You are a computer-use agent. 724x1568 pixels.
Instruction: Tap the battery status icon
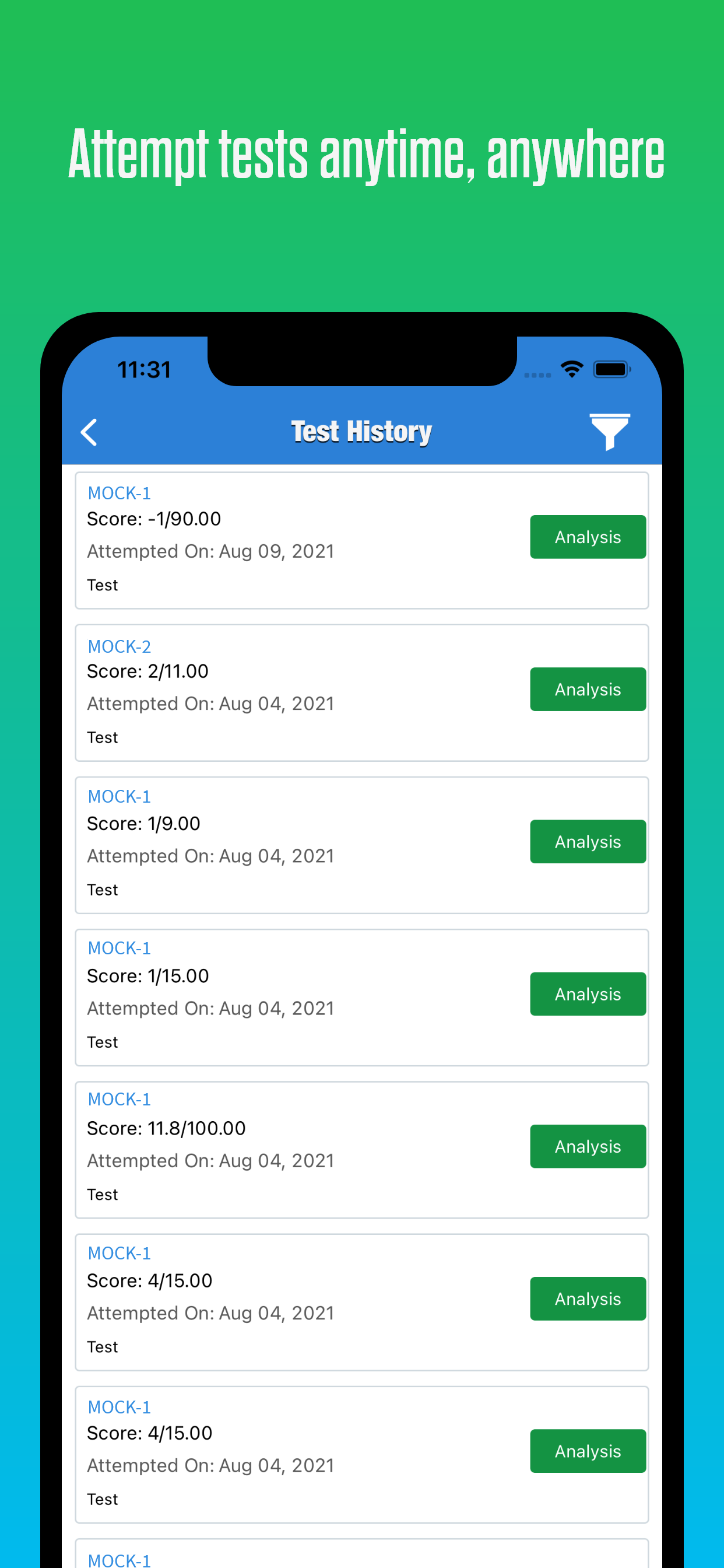[611, 369]
